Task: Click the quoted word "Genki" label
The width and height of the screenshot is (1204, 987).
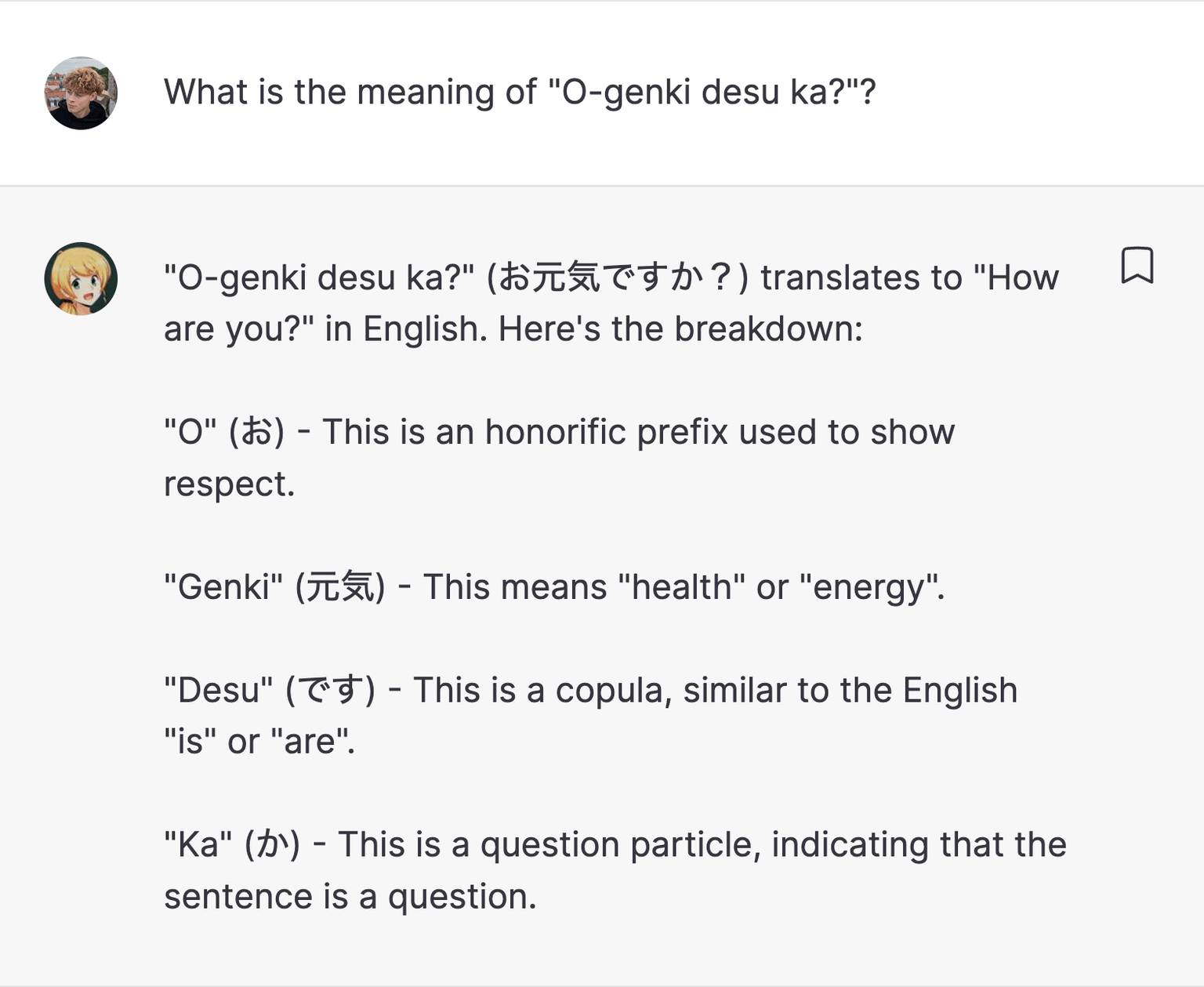Action: coord(223,587)
